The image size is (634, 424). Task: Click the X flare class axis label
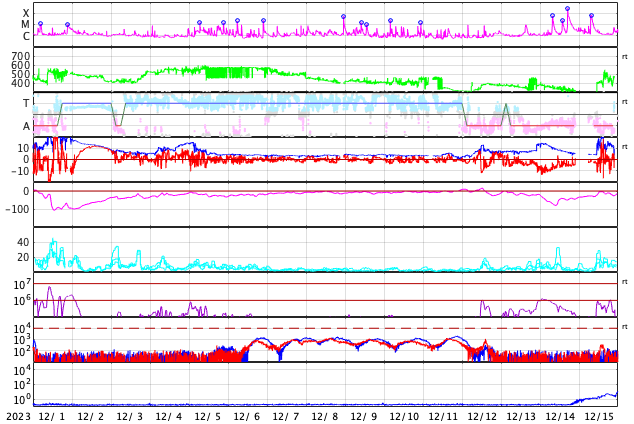pos(26,14)
